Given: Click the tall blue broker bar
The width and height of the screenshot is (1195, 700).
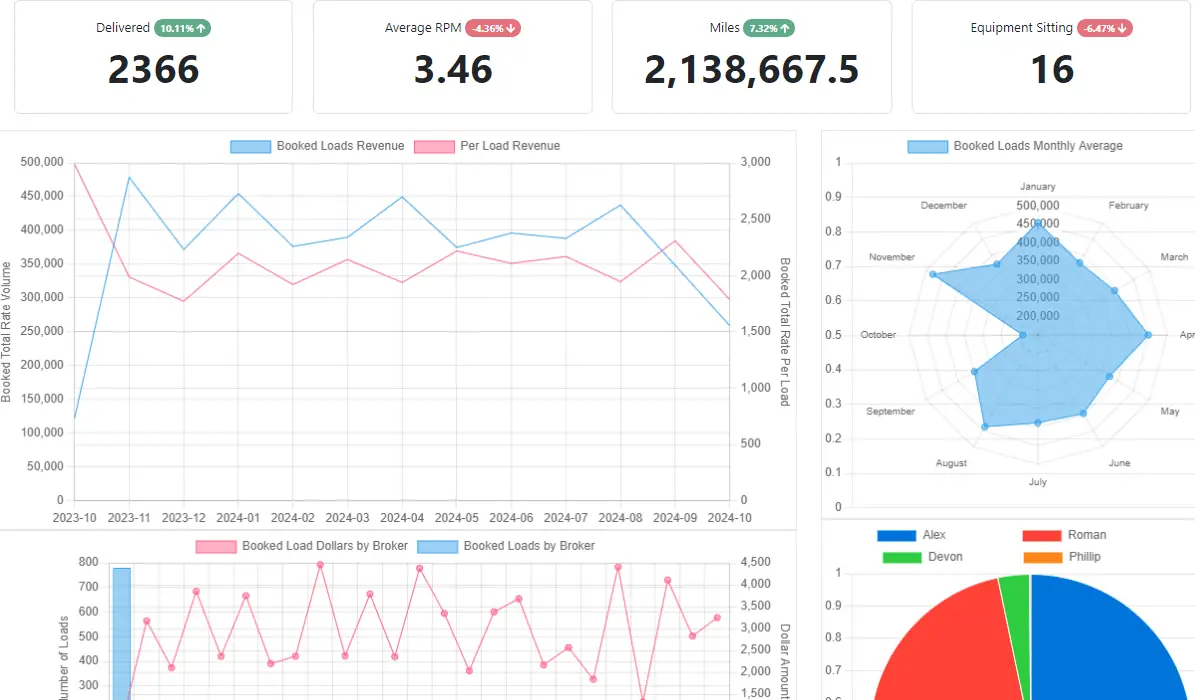Looking at the screenshot, I should 122,634.
